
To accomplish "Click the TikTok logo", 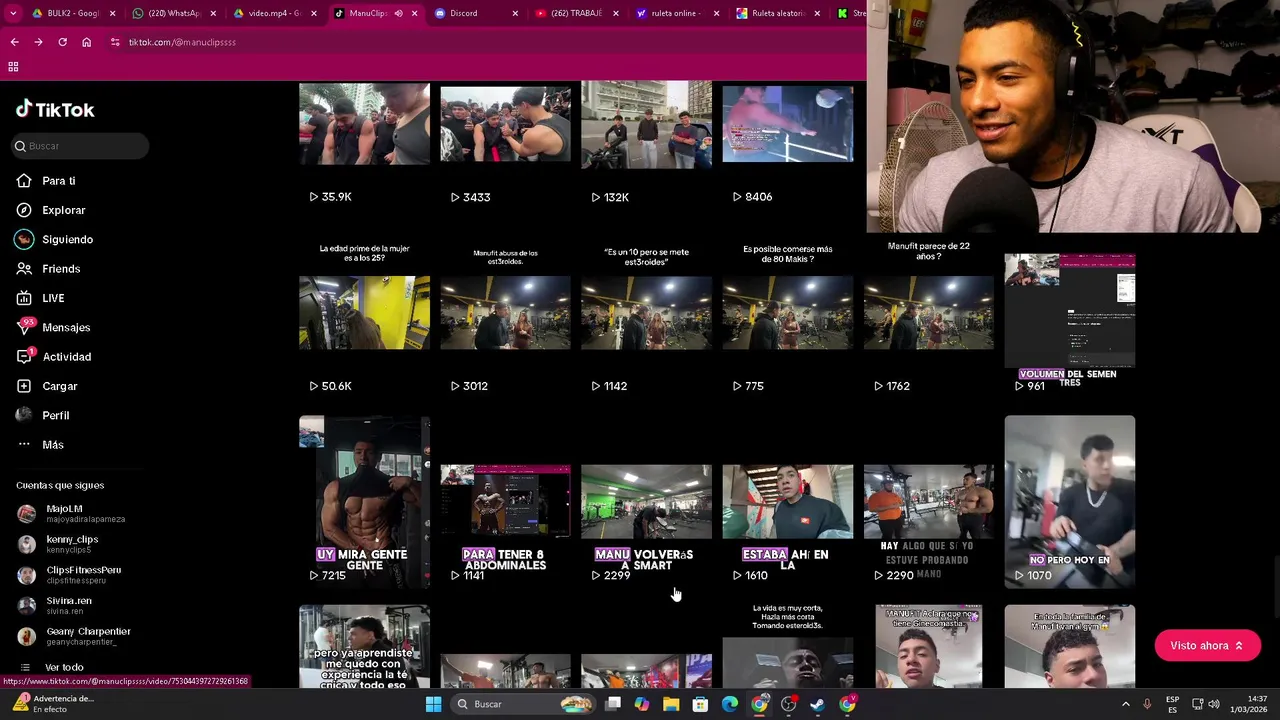I will point(55,109).
